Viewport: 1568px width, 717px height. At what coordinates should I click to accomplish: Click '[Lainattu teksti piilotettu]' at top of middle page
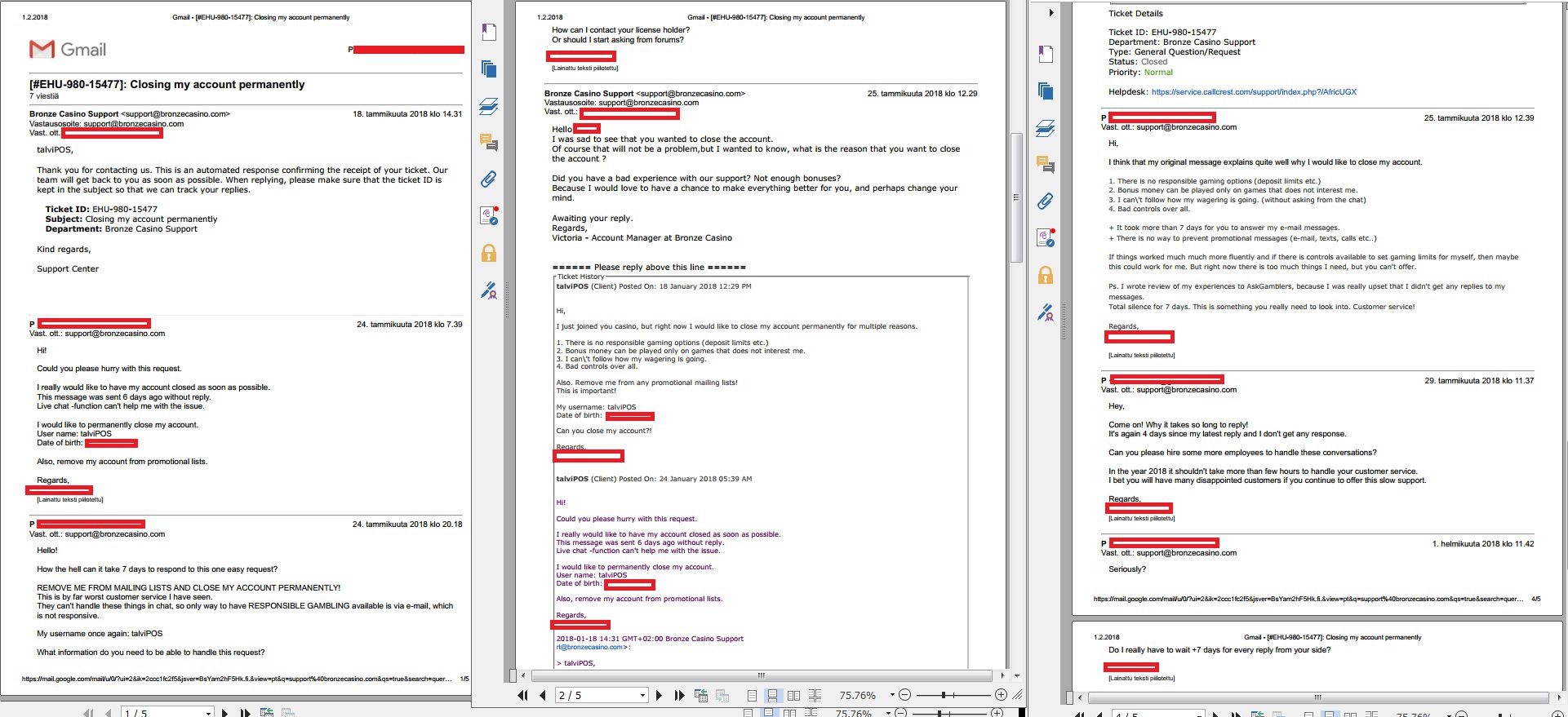pos(584,68)
